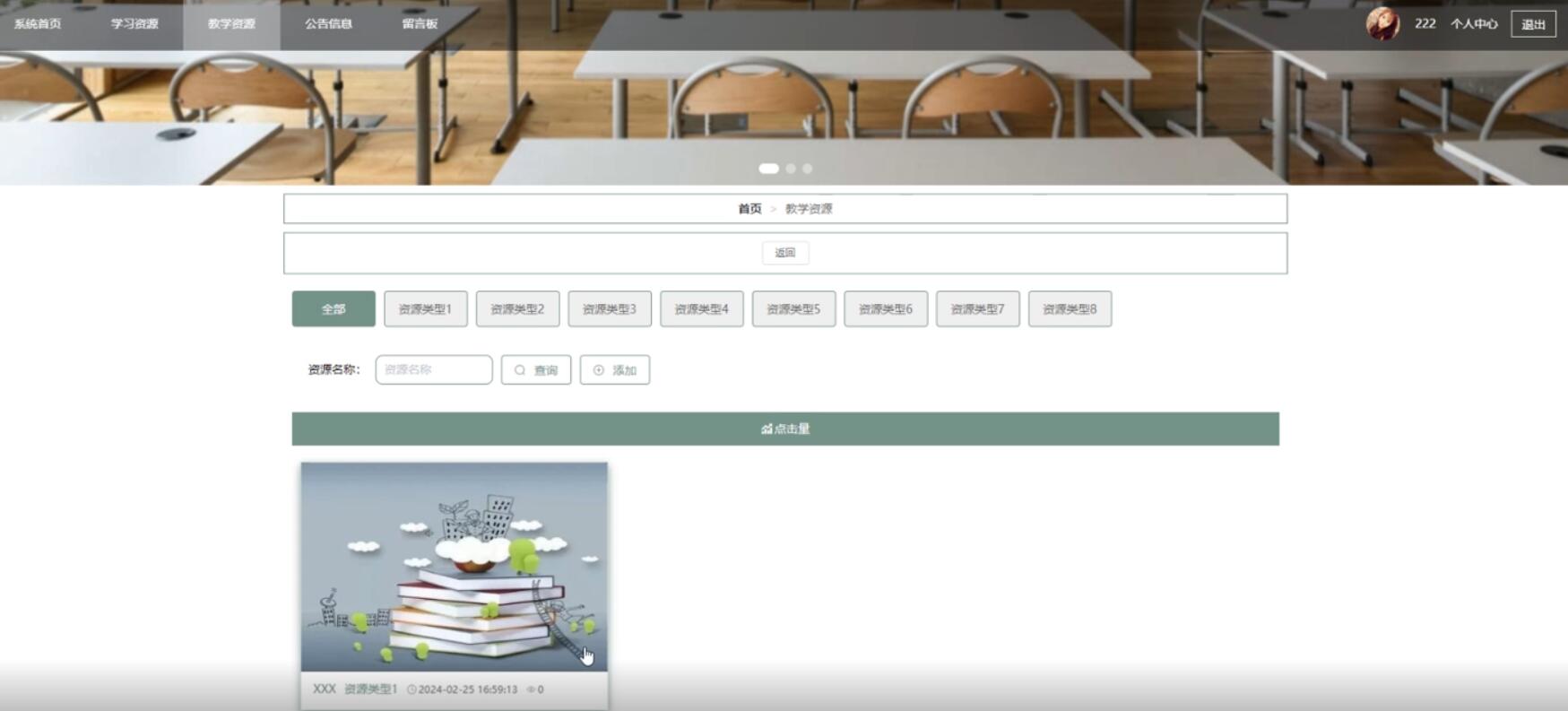Click the 返回 button

tap(785, 253)
